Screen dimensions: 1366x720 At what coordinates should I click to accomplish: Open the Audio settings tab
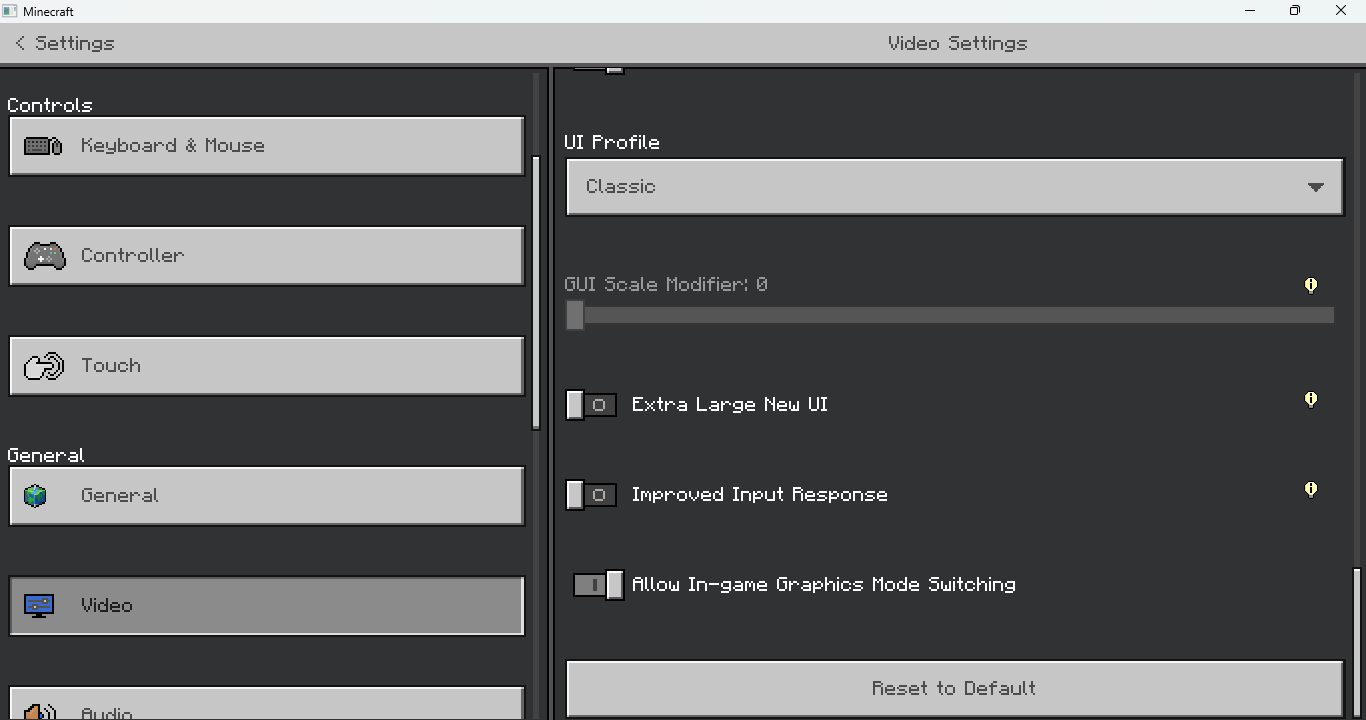(x=266, y=706)
